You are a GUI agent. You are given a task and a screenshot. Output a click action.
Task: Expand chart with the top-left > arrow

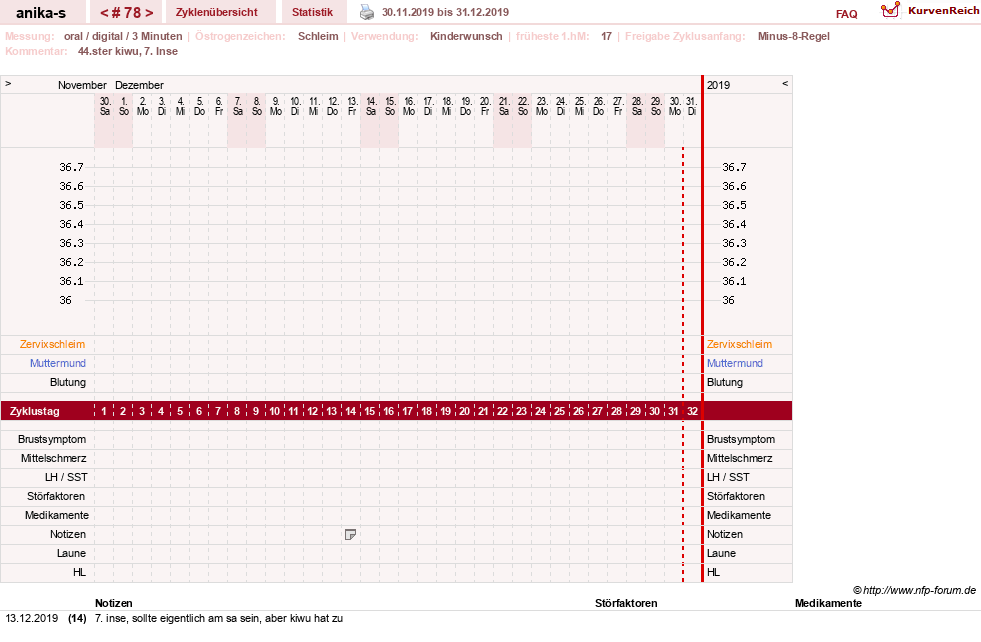(x=8, y=83)
